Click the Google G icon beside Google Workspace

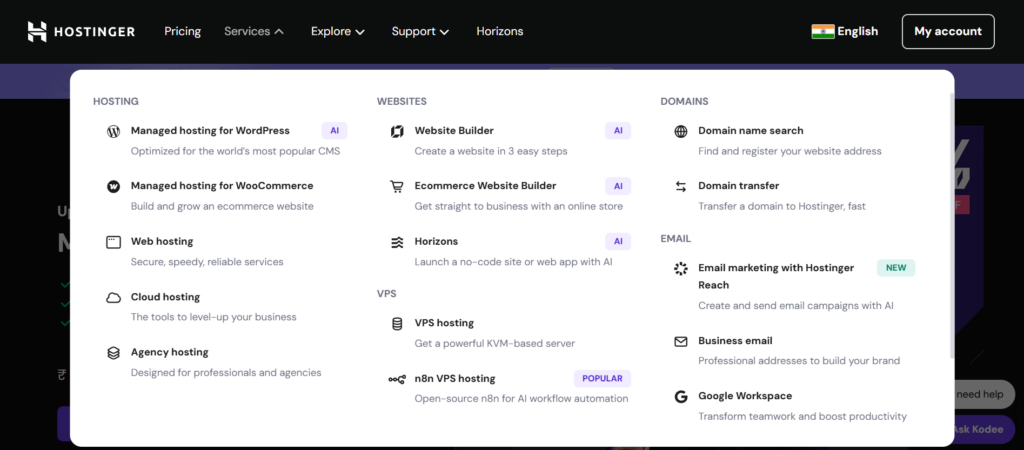click(x=680, y=396)
